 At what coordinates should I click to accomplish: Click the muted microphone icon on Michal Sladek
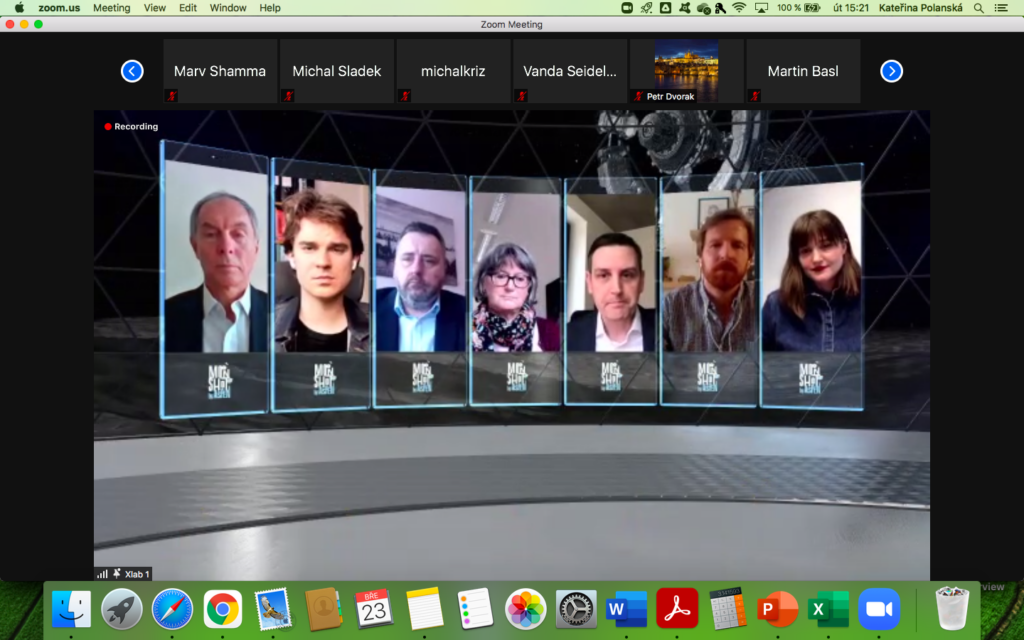tap(288, 96)
